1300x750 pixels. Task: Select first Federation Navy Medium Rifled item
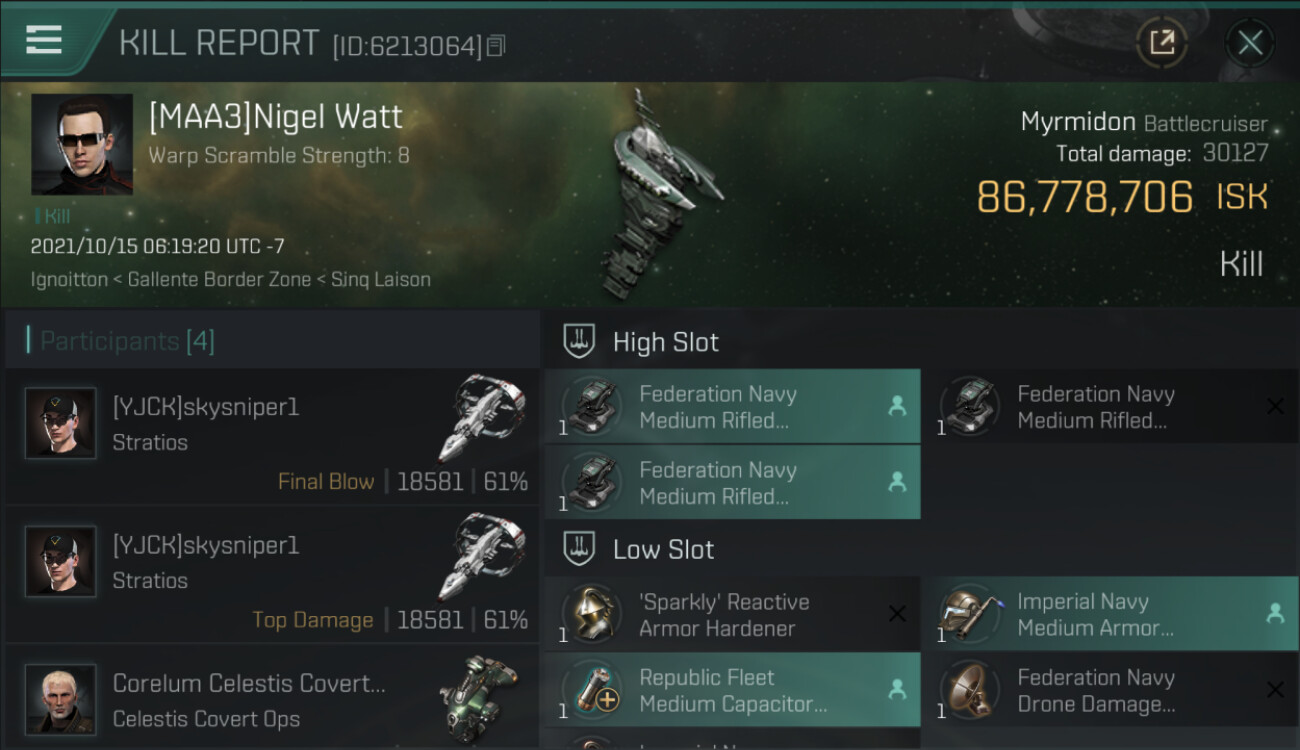tap(732, 407)
